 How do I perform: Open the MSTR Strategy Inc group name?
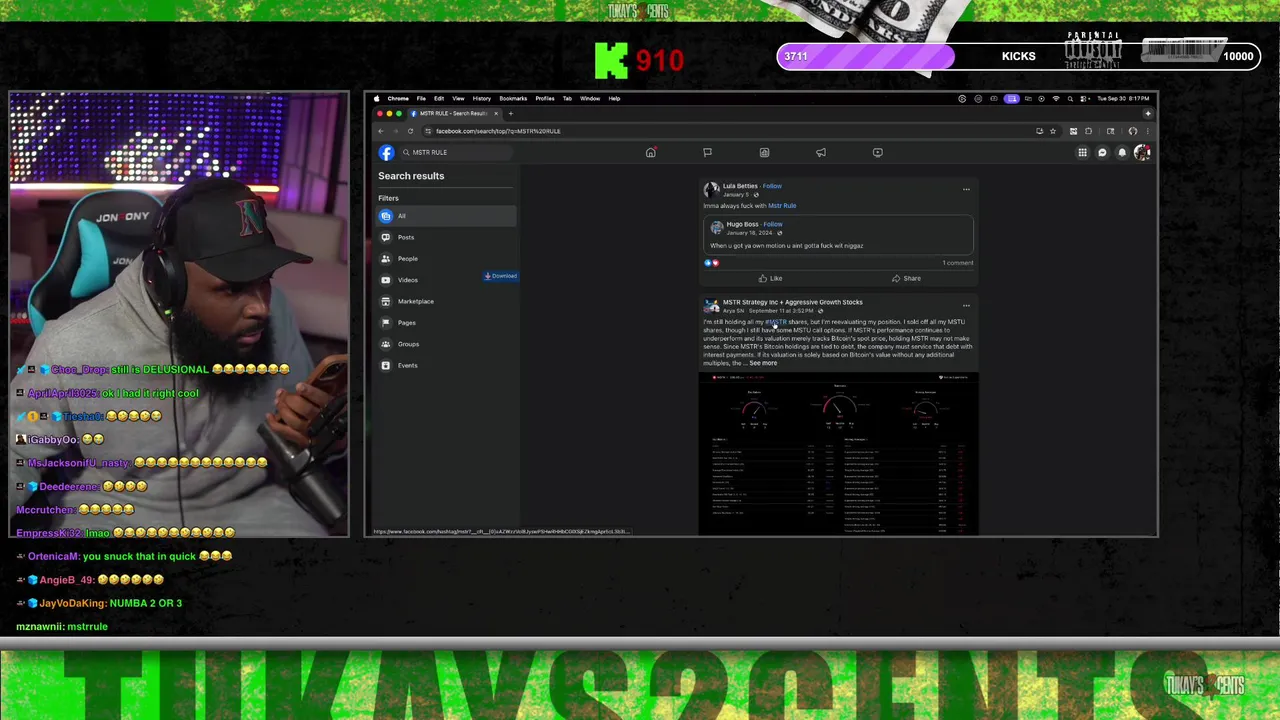[792, 302]
